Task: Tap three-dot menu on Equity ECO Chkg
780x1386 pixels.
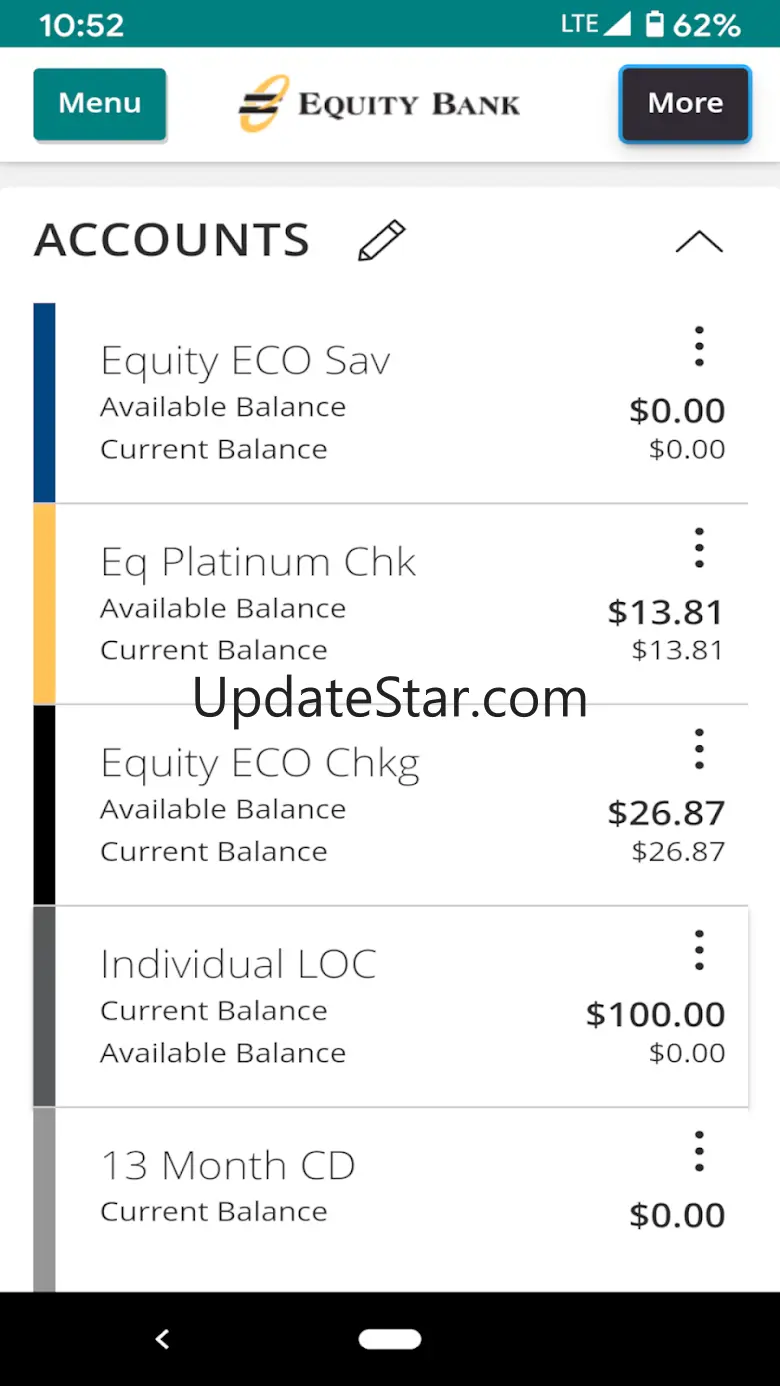Action: 699,749
